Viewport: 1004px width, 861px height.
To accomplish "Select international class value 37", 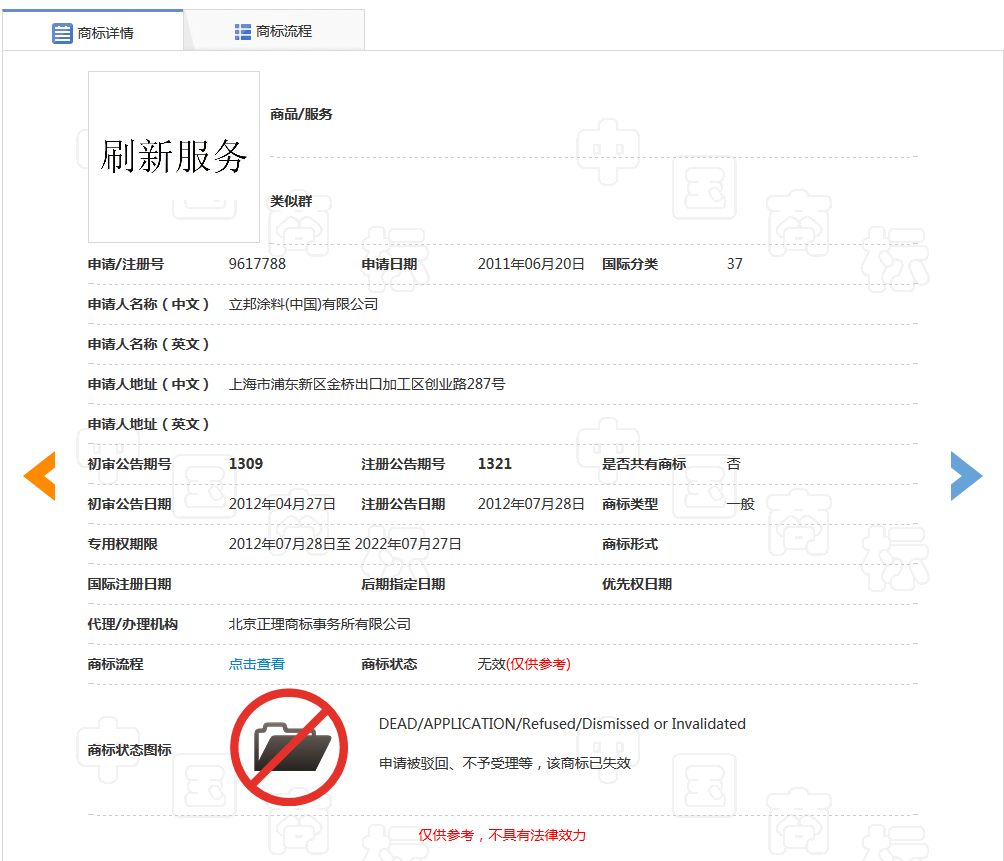I will click(734, 264).
